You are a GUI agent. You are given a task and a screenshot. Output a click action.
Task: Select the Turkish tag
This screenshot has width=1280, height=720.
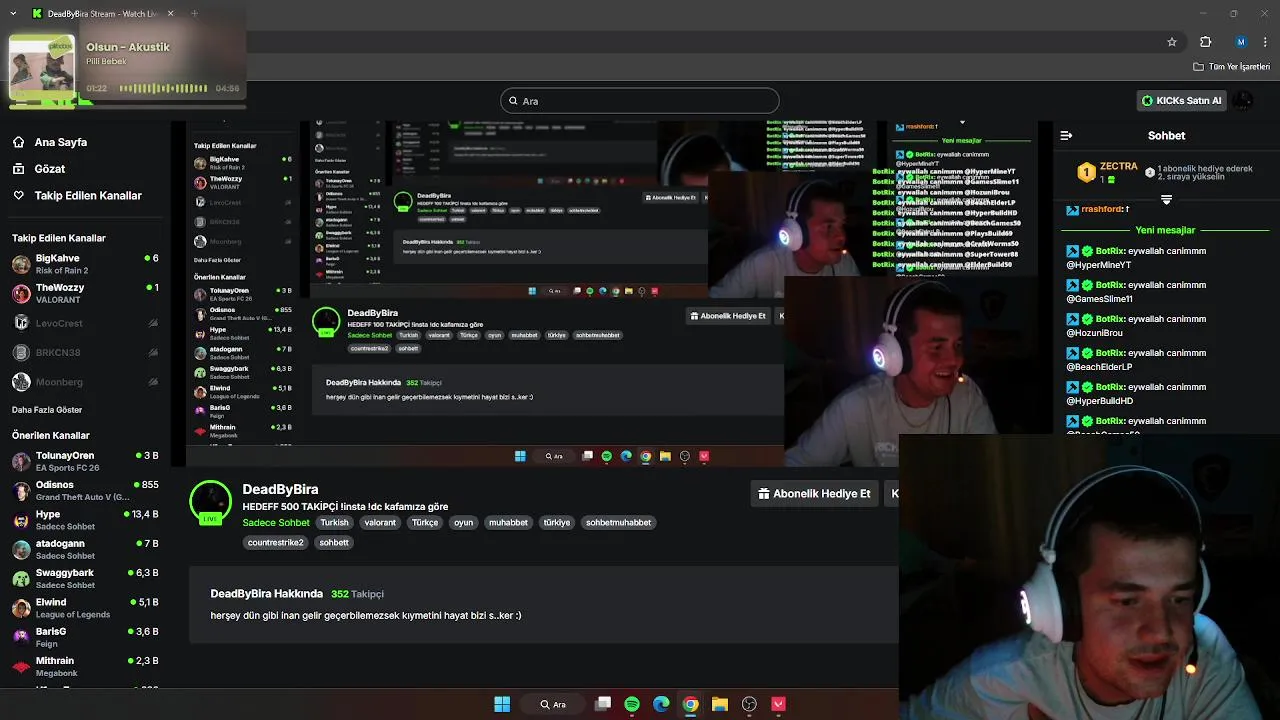334,523
